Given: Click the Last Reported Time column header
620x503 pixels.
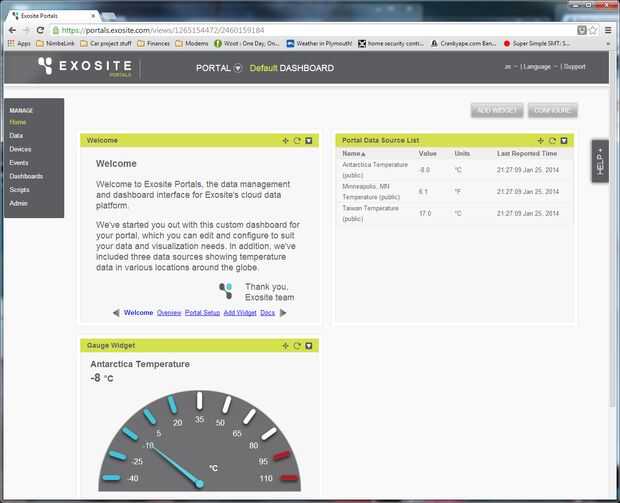Looking at the screenshot, I should [x=527, y=153].
